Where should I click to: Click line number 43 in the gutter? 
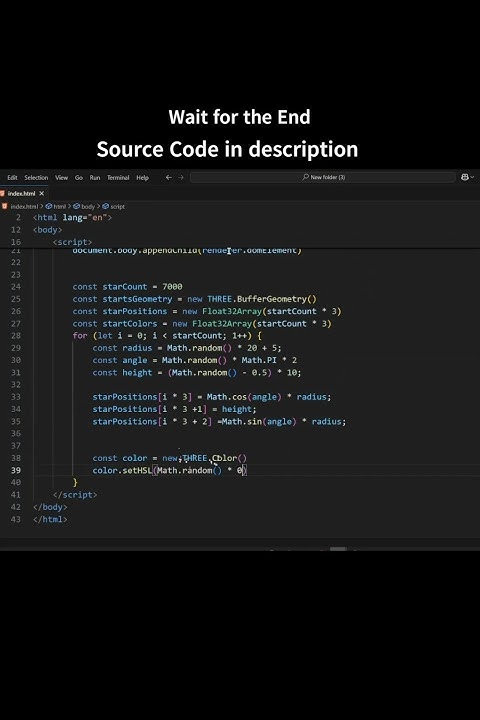pyautogui.click(x=16, y=520)
